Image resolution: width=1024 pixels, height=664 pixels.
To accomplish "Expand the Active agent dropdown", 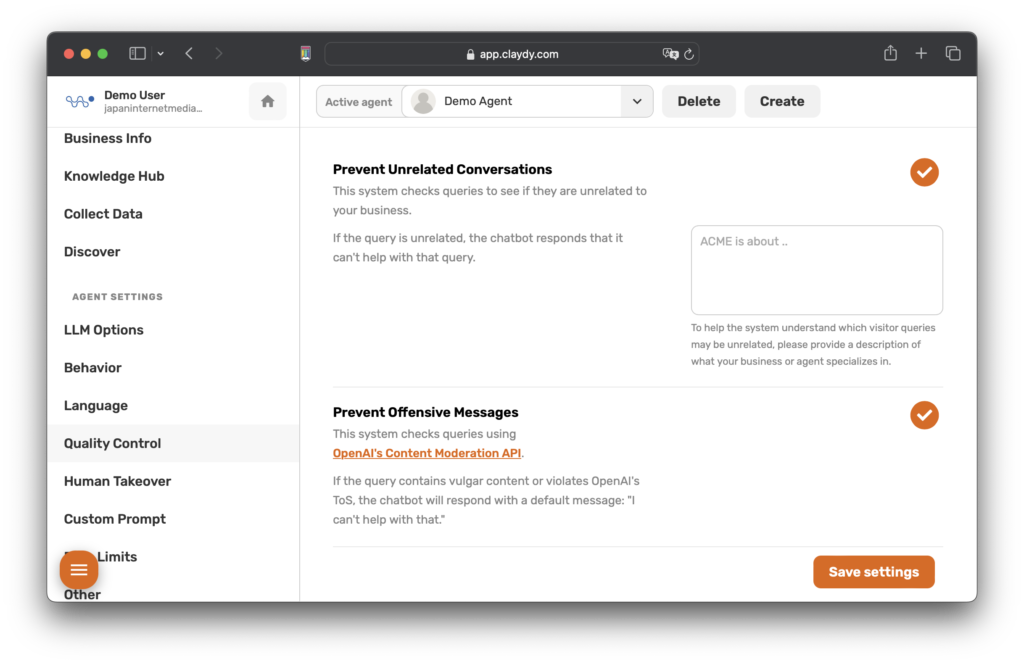I will (636, 101).
